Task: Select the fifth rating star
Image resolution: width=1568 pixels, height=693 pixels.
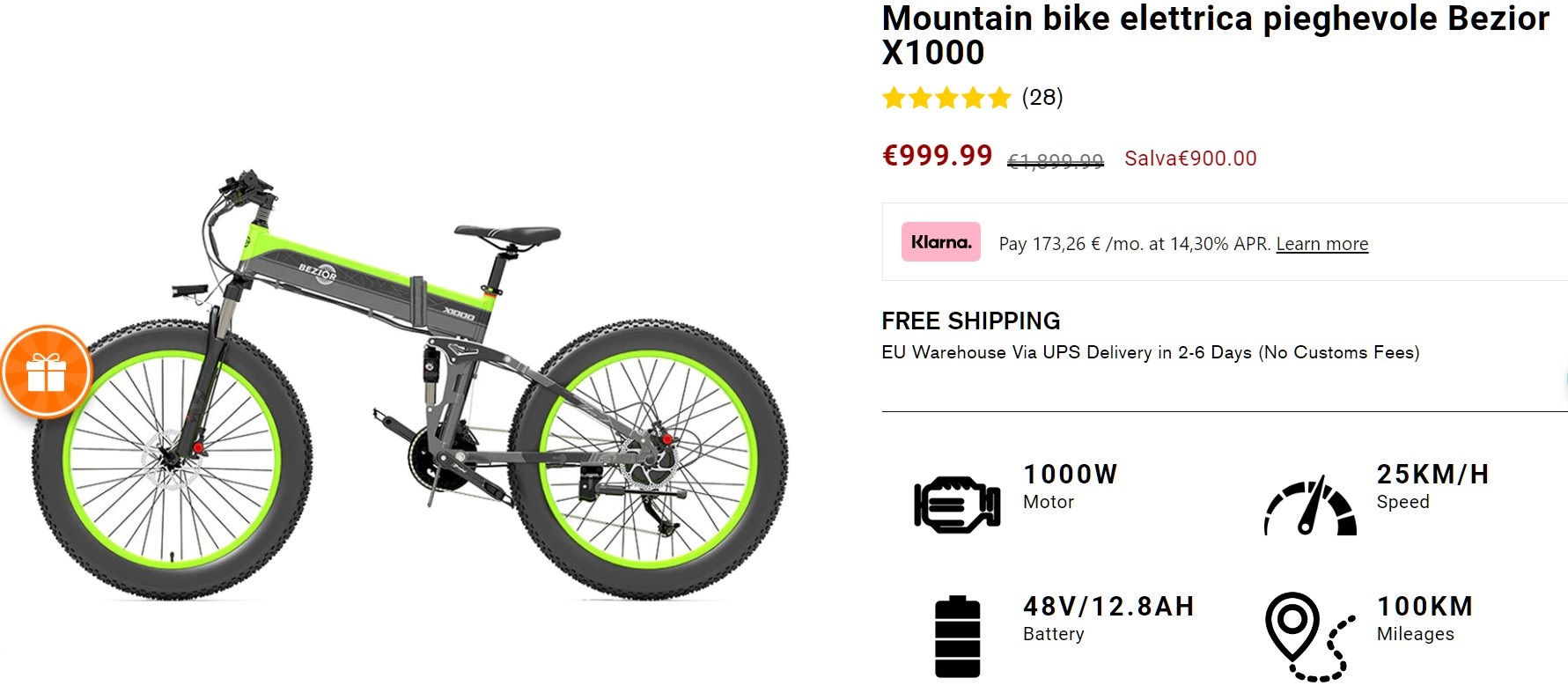Action: click(x=999, y=99)
